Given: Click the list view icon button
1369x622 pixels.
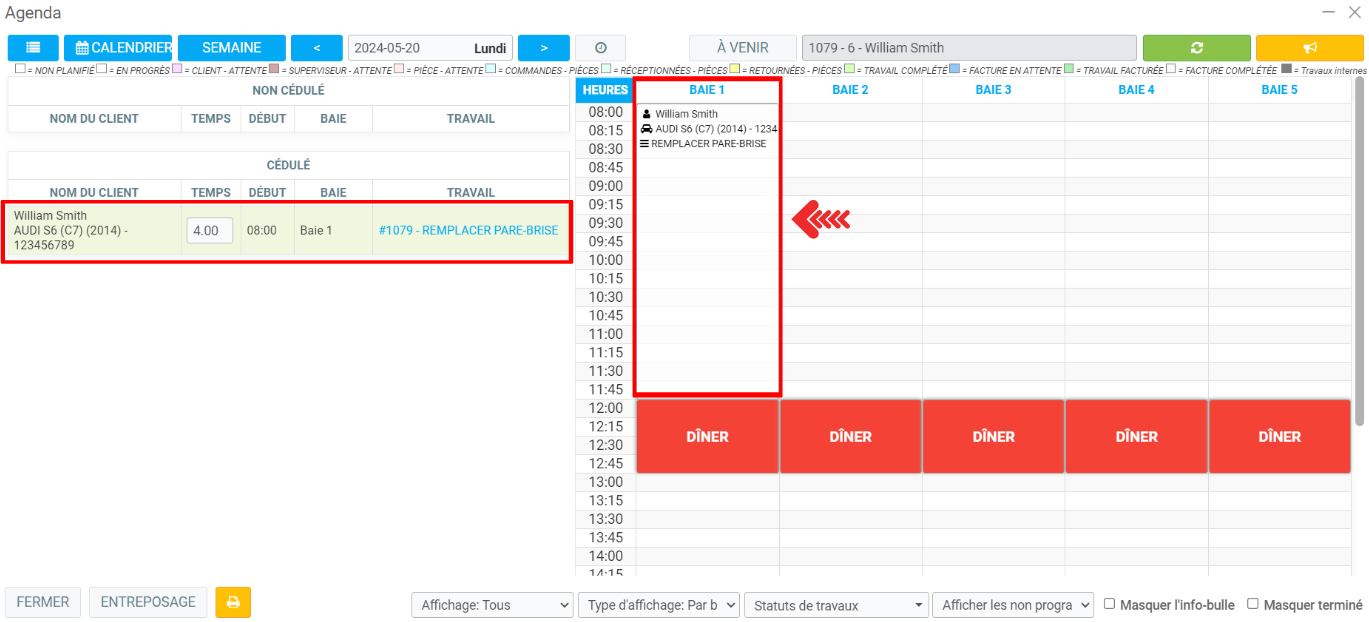Looking at the screenshot, I should [x=33, y=48].
